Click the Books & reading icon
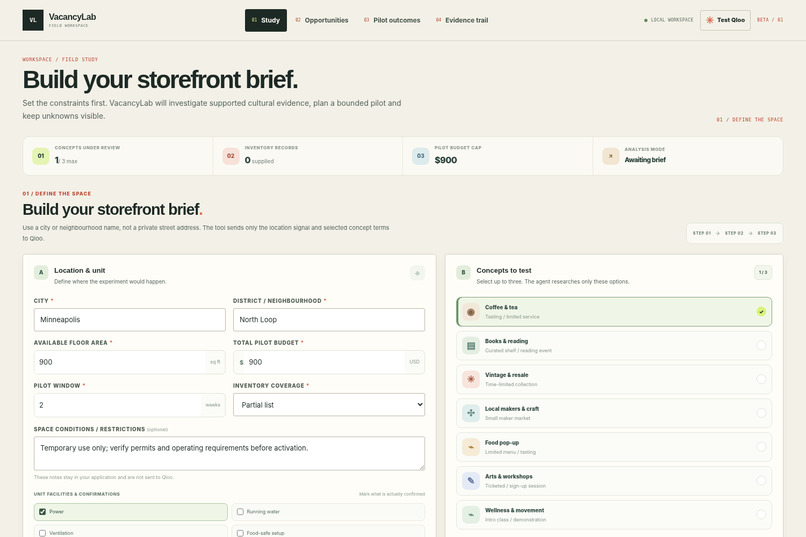 471,346
